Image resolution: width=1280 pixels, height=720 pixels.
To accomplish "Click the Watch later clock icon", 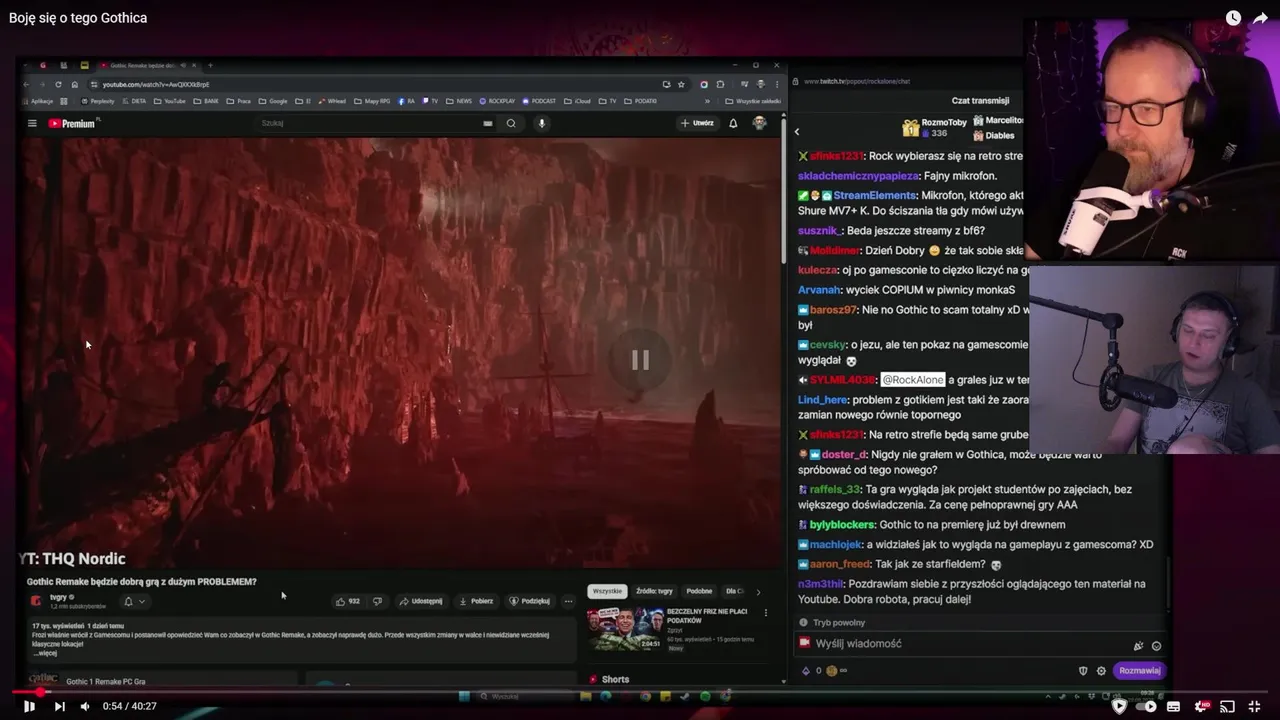I will pyautogui.click(x=1233, y=18).
